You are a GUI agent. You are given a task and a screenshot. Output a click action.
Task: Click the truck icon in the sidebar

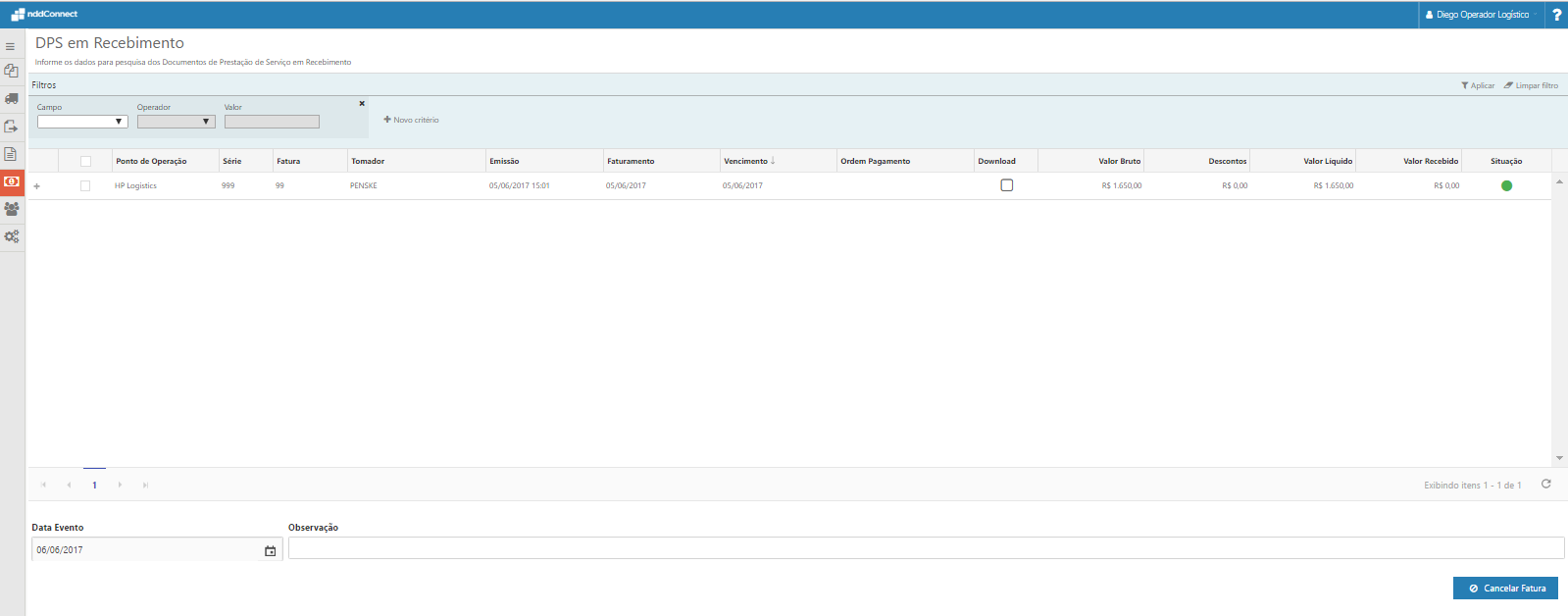[x=12, y=98]
